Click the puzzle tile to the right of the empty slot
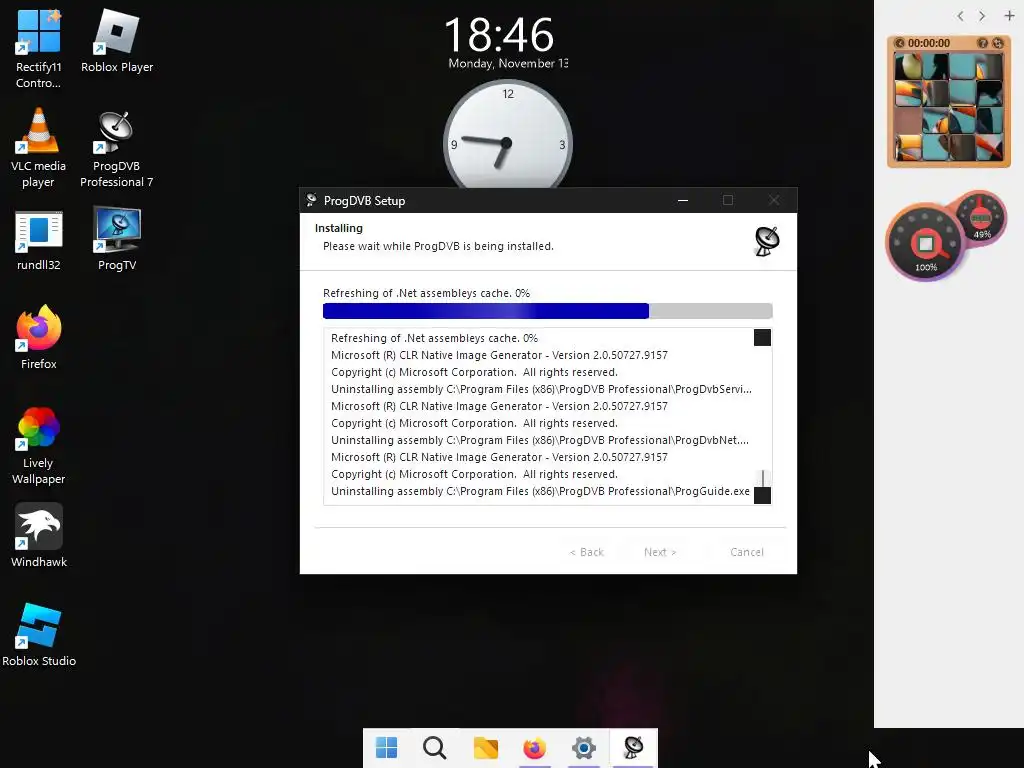The height and width of the screenshot is (768, 1024). tap(935, 120)
